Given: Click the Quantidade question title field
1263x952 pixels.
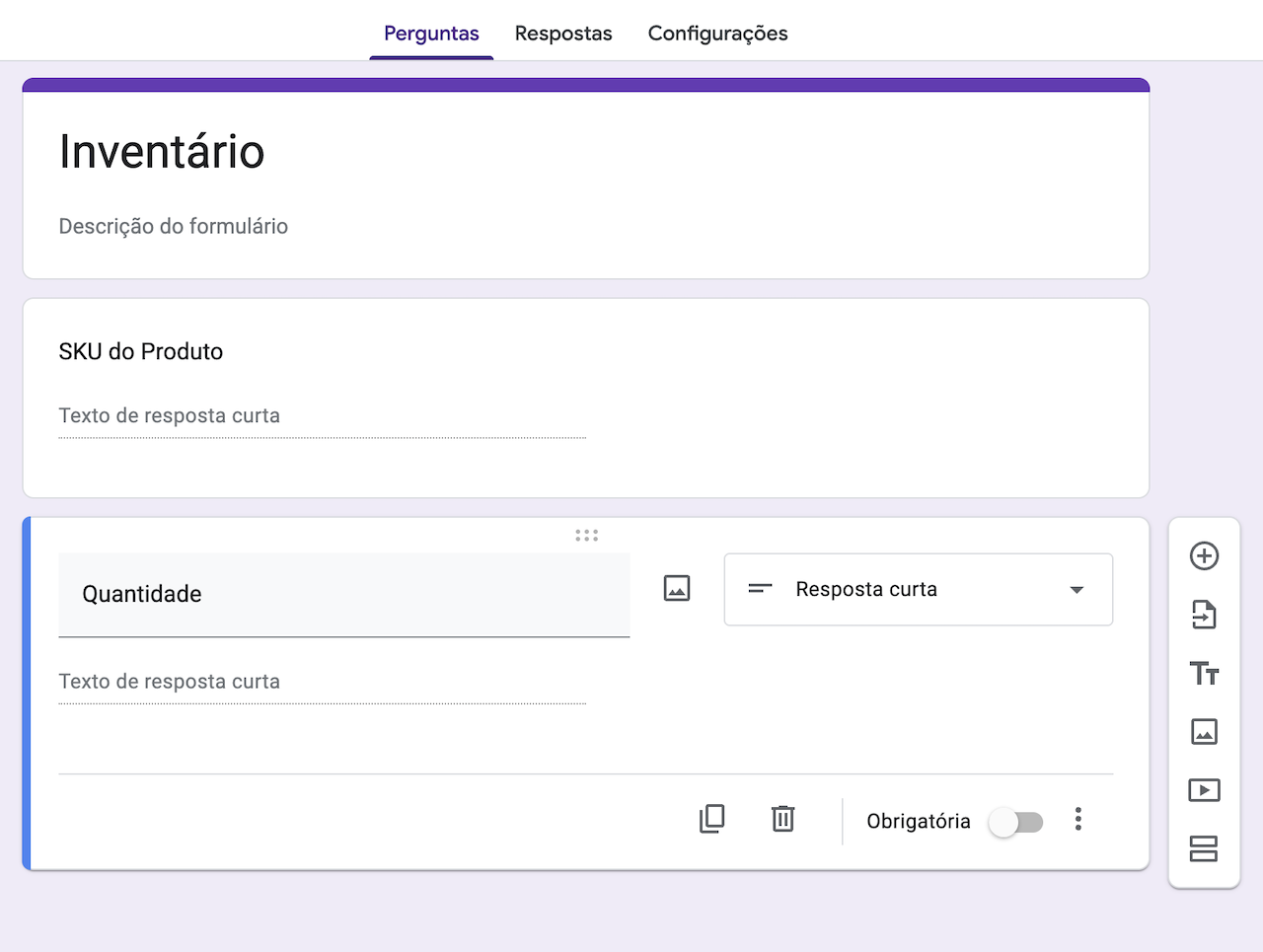Looking at the screenshot, I should point(343,594).
